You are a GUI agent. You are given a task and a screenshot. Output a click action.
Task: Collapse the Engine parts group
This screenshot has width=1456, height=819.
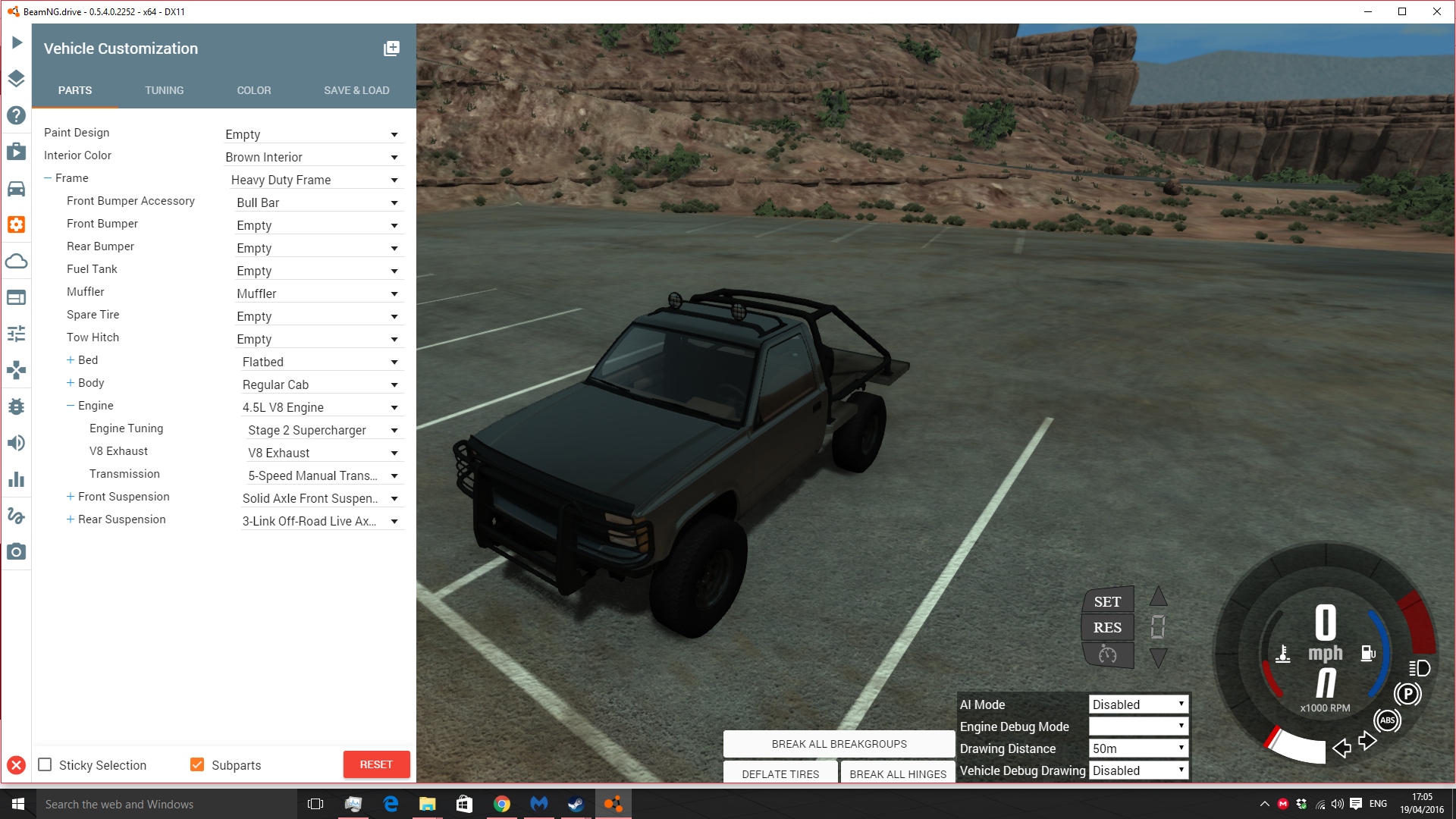70,406
